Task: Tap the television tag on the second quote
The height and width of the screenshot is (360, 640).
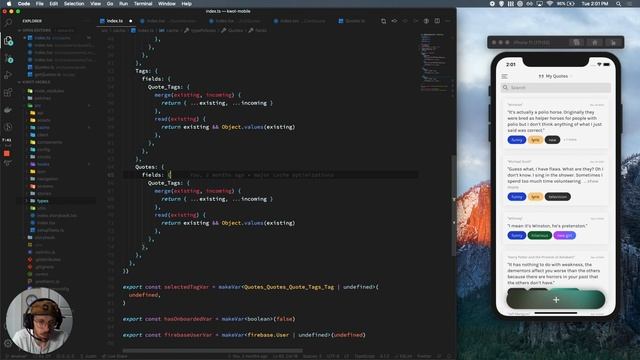Action: (558, 197)
